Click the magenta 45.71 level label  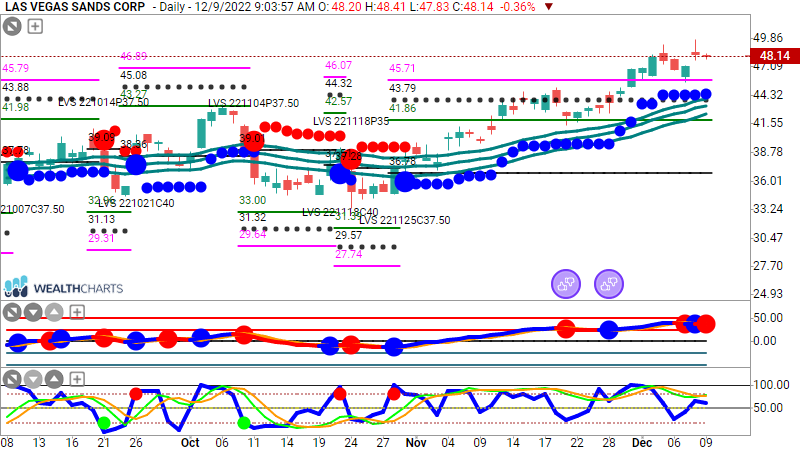[x=403, y=68]
